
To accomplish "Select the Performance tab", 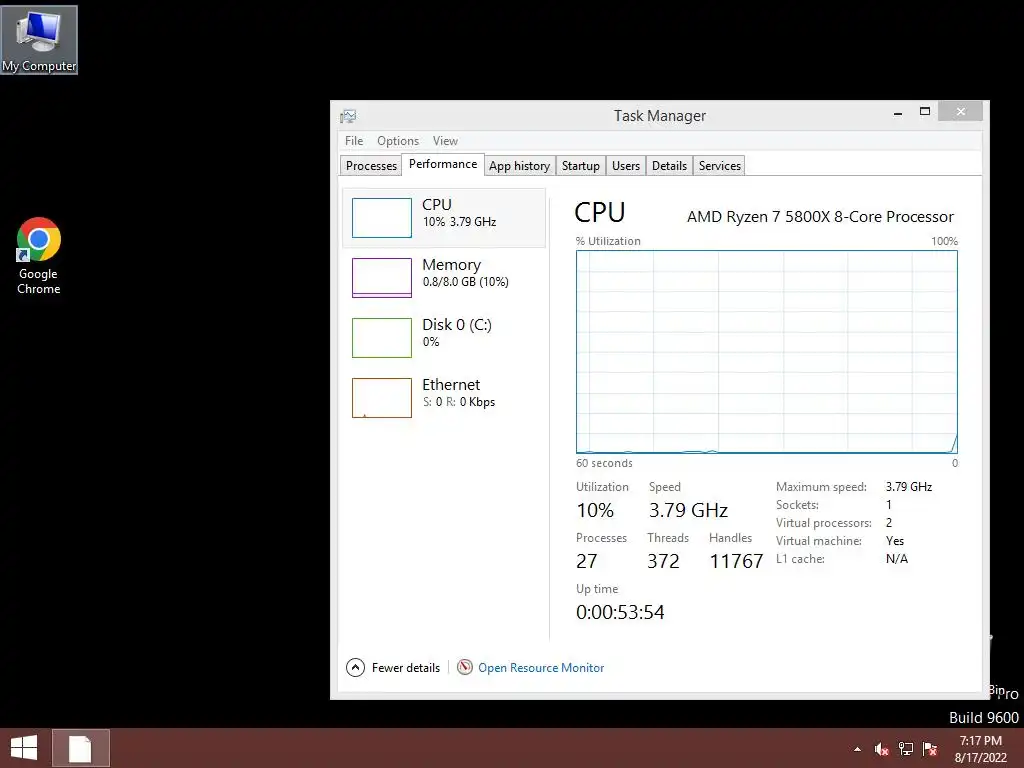I will [x=443, y=165].
